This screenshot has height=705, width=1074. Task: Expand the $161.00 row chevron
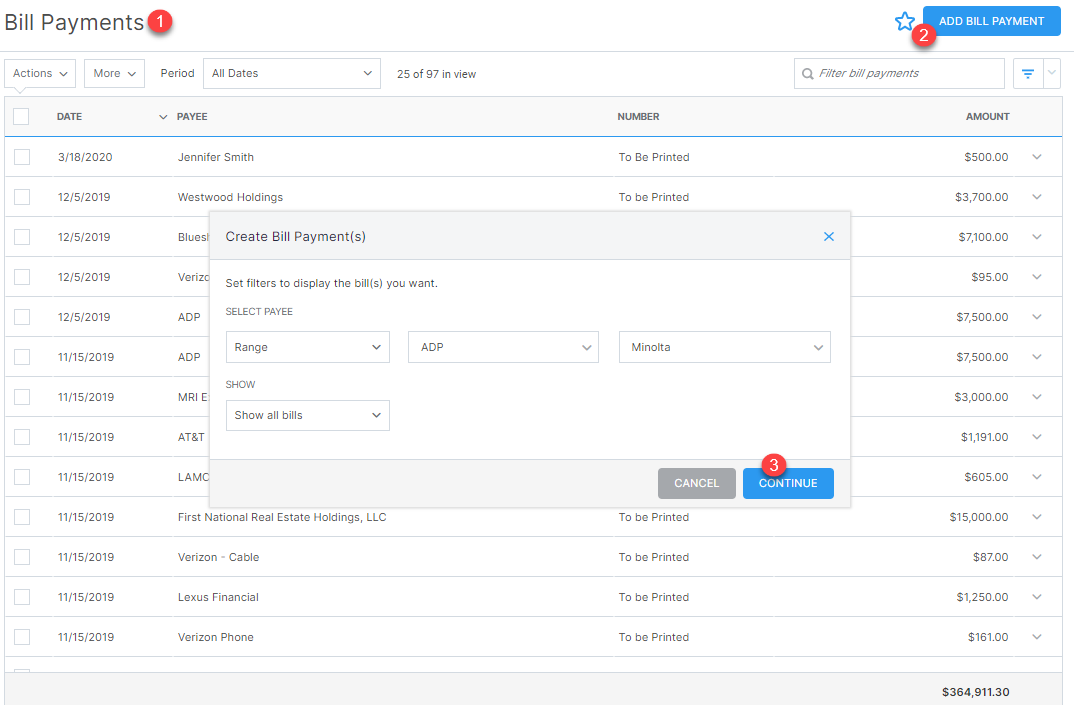coord(1037,637)
